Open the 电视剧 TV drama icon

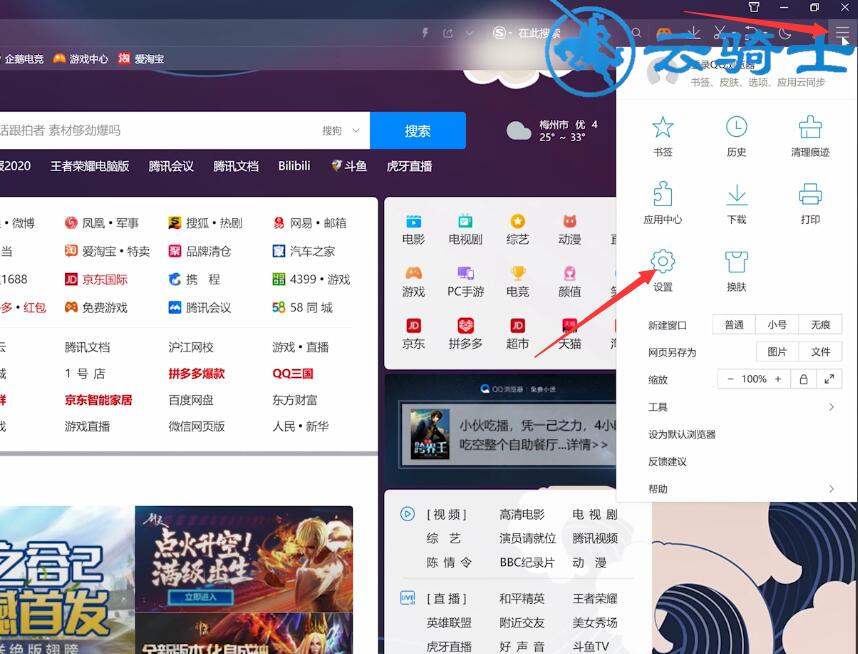[465, 221]
